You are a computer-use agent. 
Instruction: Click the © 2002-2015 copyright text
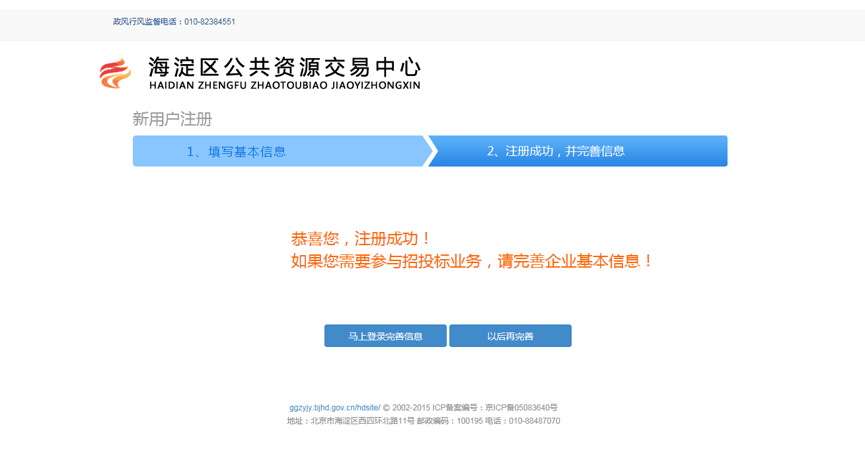406,408
